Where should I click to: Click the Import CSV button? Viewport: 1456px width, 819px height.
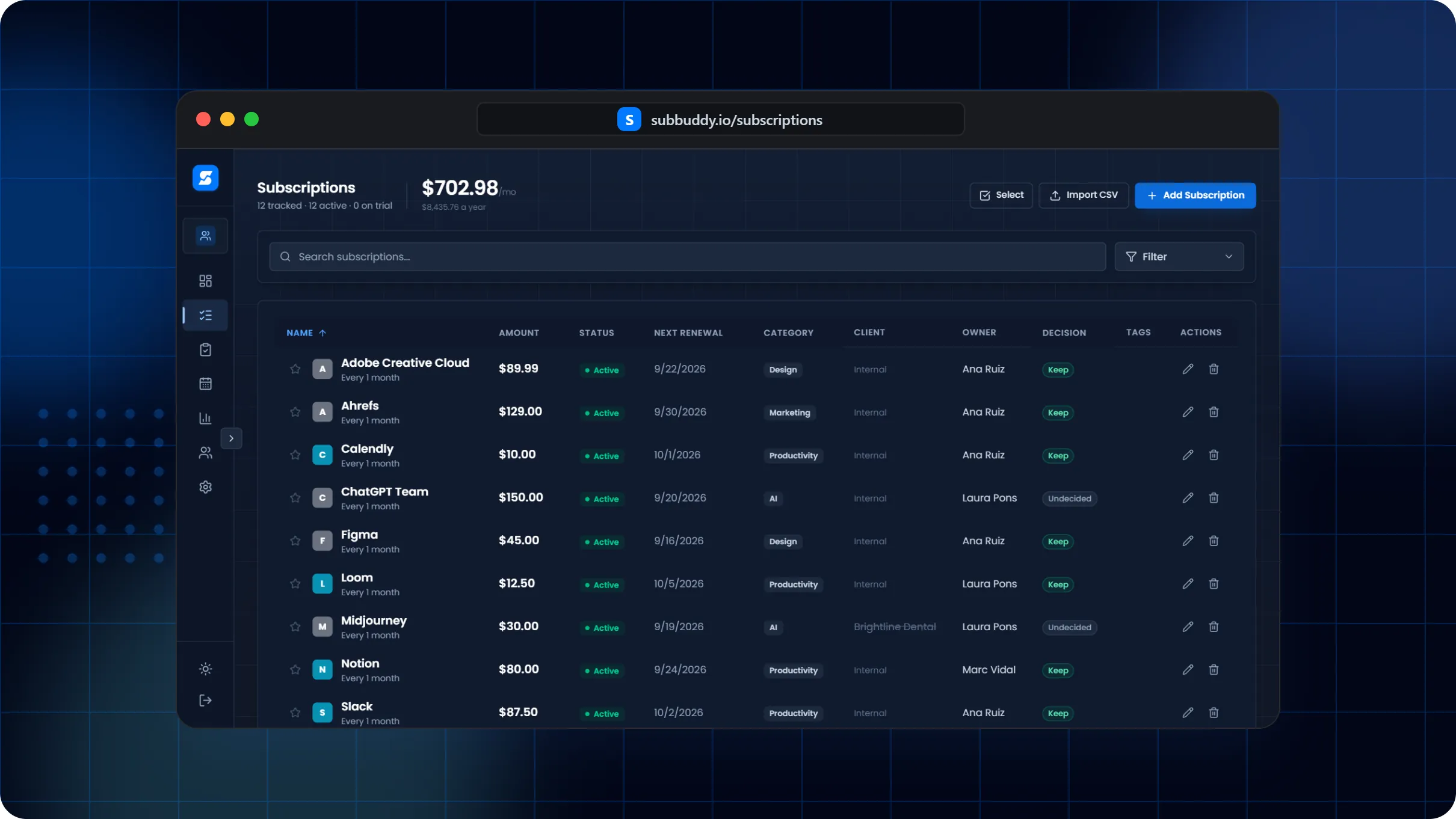click(1084, 195)
